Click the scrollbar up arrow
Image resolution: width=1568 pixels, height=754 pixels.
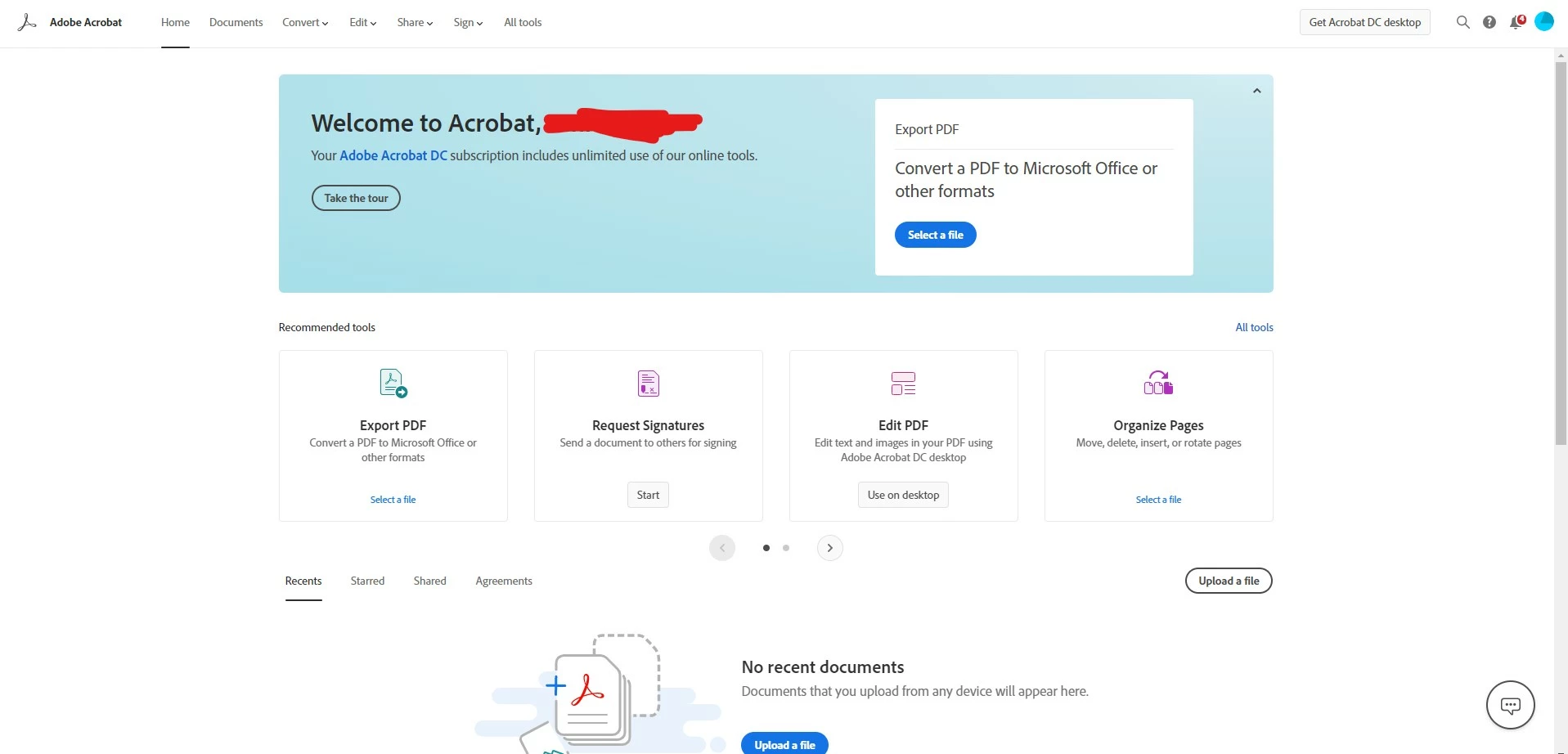tap(1561, 55)
